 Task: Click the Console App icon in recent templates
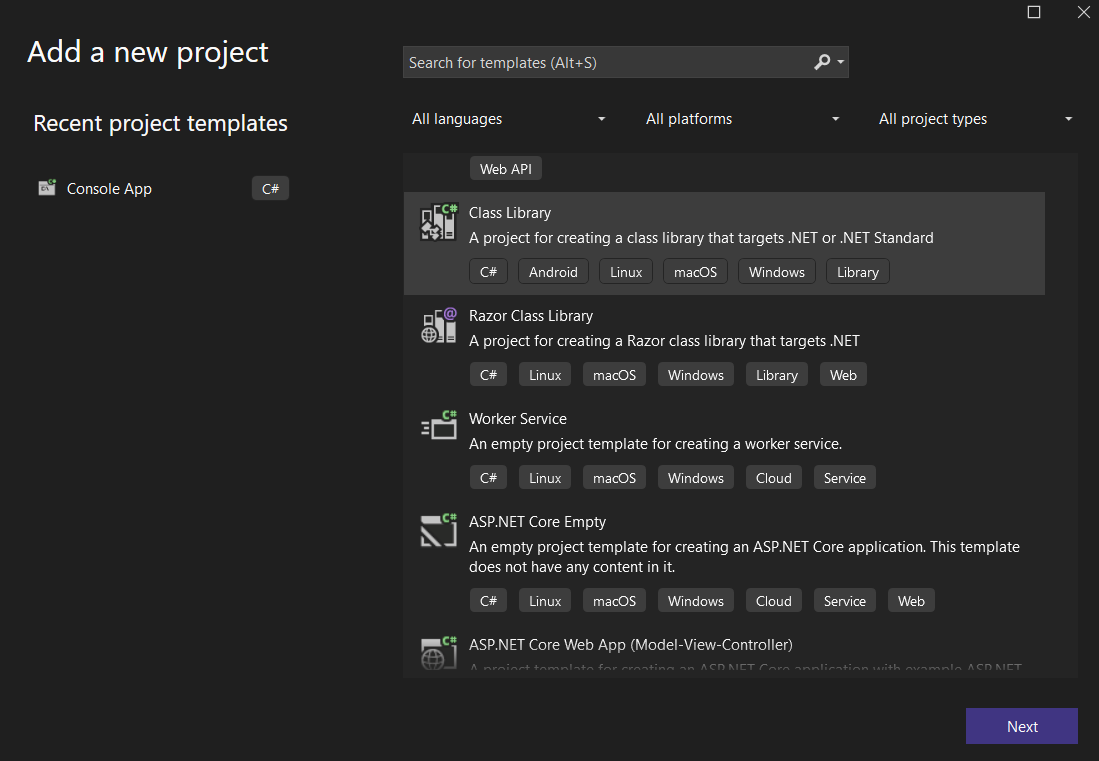pyautogui.click(x=47, y=188)
